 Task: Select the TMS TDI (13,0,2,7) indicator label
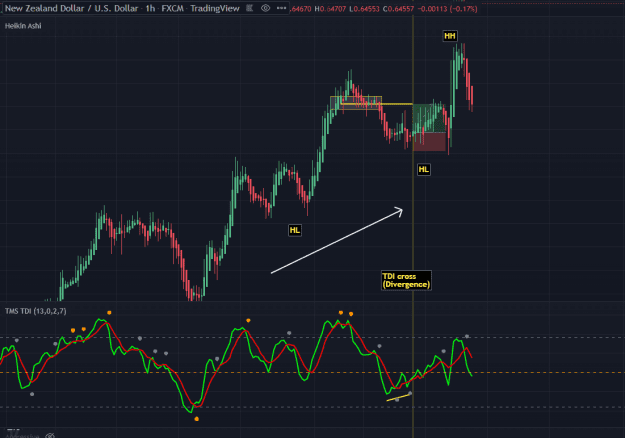click(36, 311)
